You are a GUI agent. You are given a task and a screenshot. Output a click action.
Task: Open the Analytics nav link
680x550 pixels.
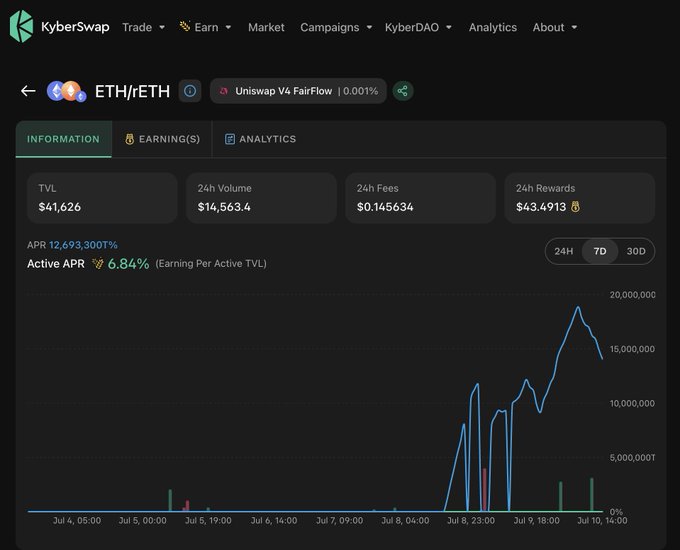click(493, 27)
